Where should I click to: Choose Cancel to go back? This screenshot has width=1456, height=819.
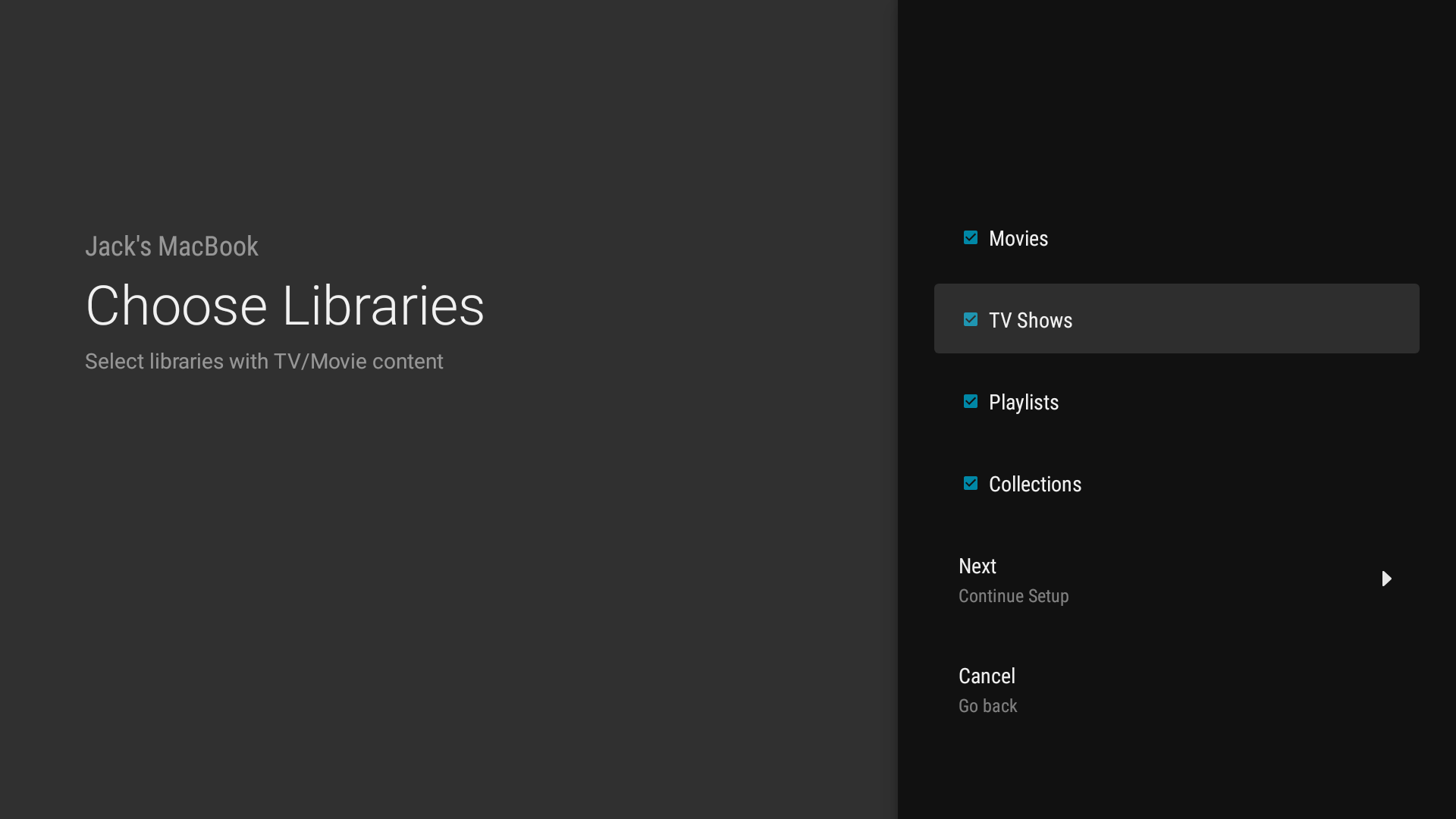1176,690
